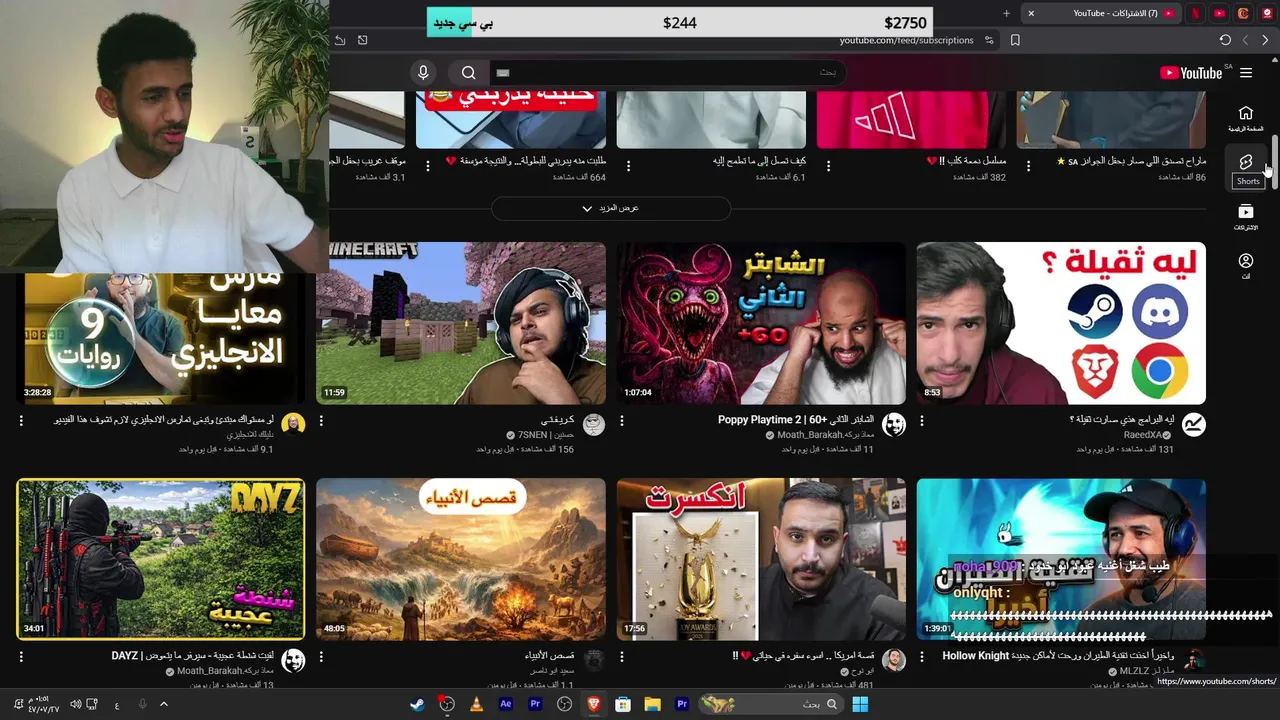Image resolution: width=1280 pixels, height=720 pixels.
Task: Switch to the pinned orange C tab
Action: tap(1243, 13)
